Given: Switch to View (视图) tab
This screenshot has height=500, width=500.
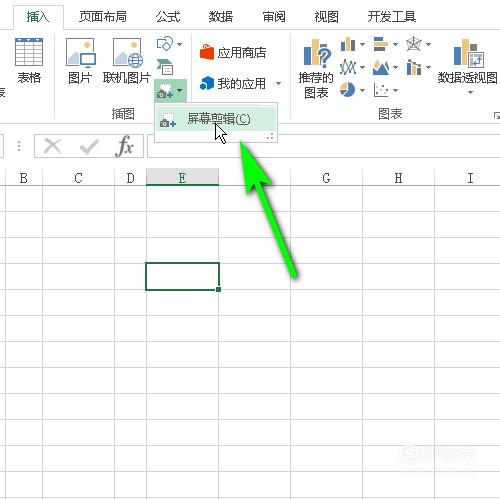Looking at the screenshot, I should [327, 16].
